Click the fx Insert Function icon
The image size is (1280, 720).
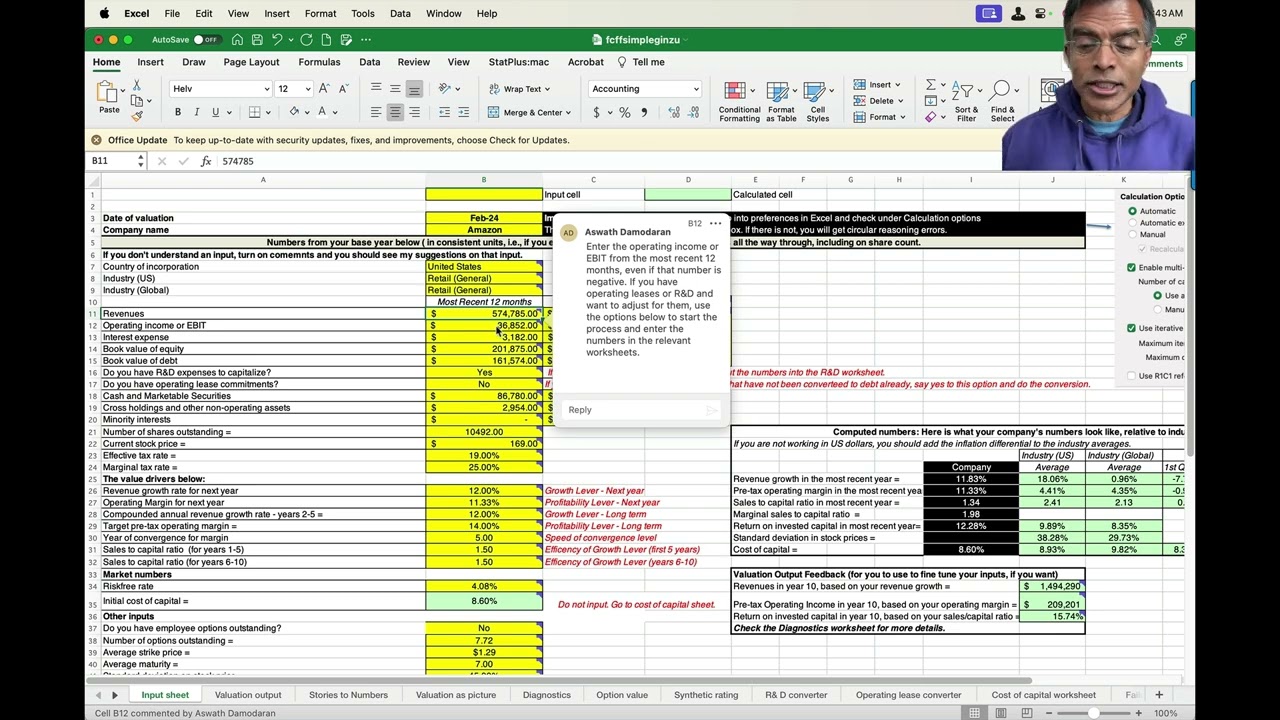[x=206, y=161]
